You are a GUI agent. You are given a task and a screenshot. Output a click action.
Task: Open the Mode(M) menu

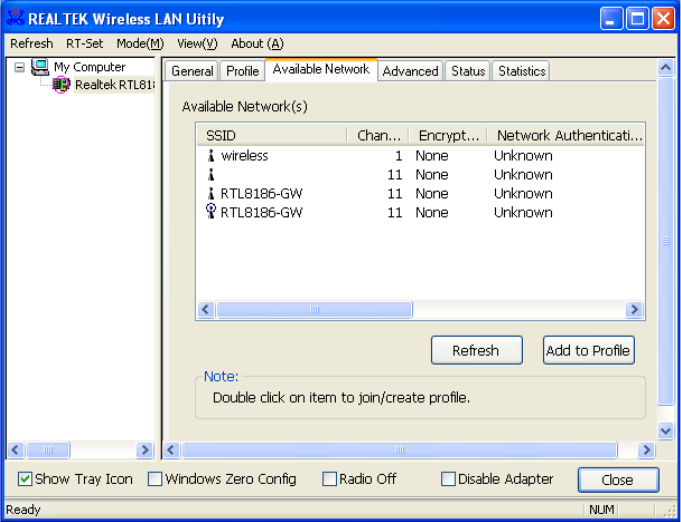[140, 44]
